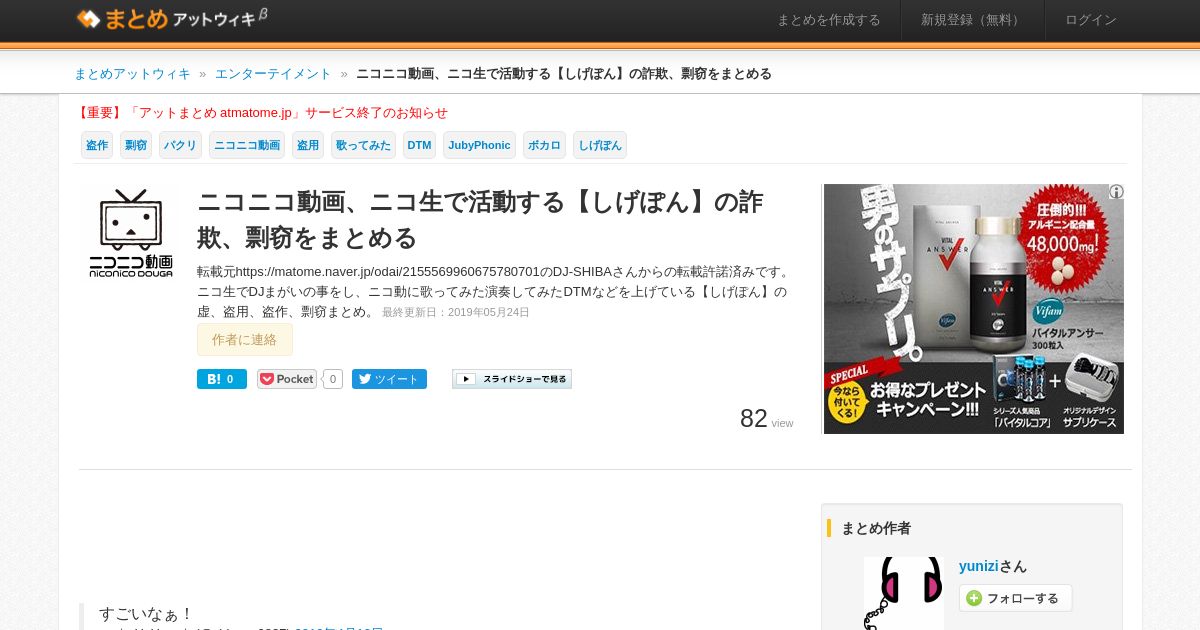The height and width of the screenshot is (630, 1200).
Task: Select the 歌ってみた tag
Action: click(x=363, y=145)
